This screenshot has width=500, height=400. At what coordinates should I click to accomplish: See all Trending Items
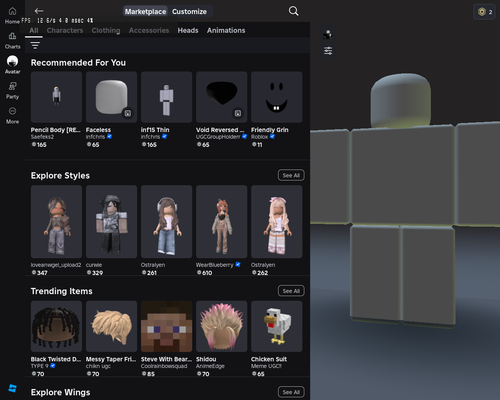[x=291, y=291]
